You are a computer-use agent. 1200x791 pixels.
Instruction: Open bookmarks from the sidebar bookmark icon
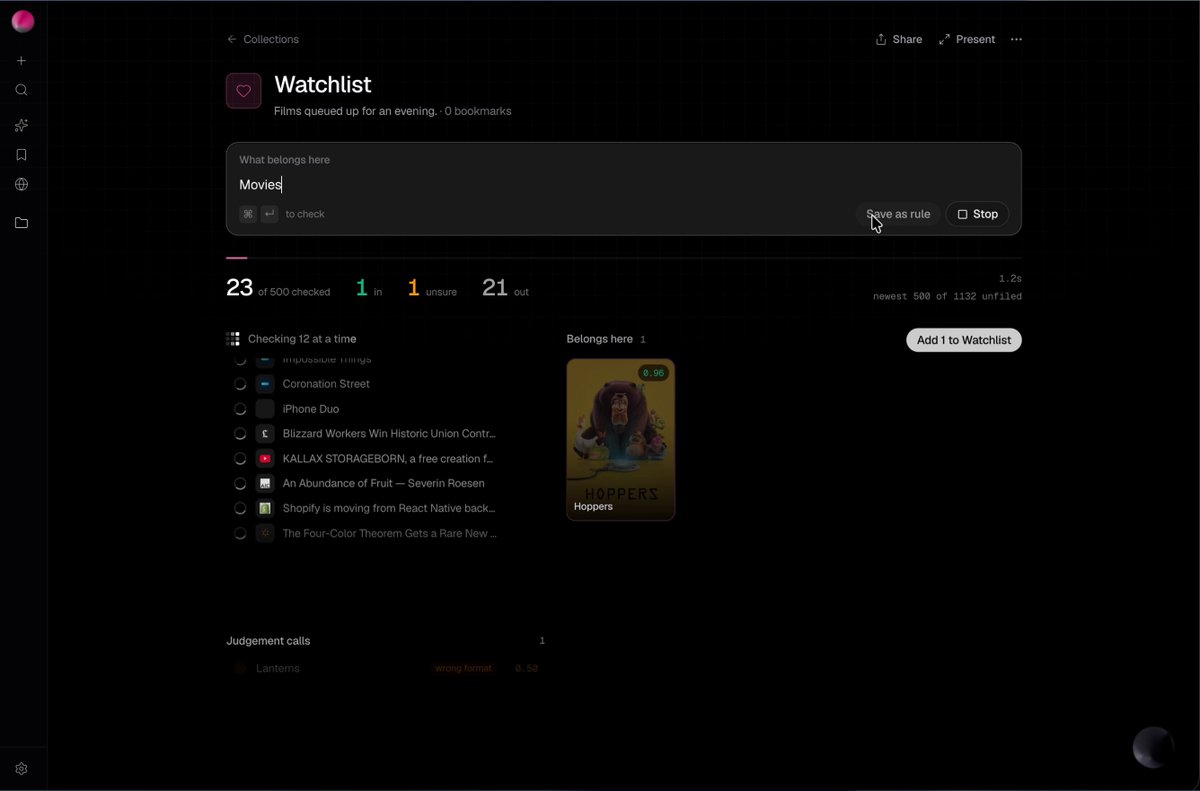21,155
